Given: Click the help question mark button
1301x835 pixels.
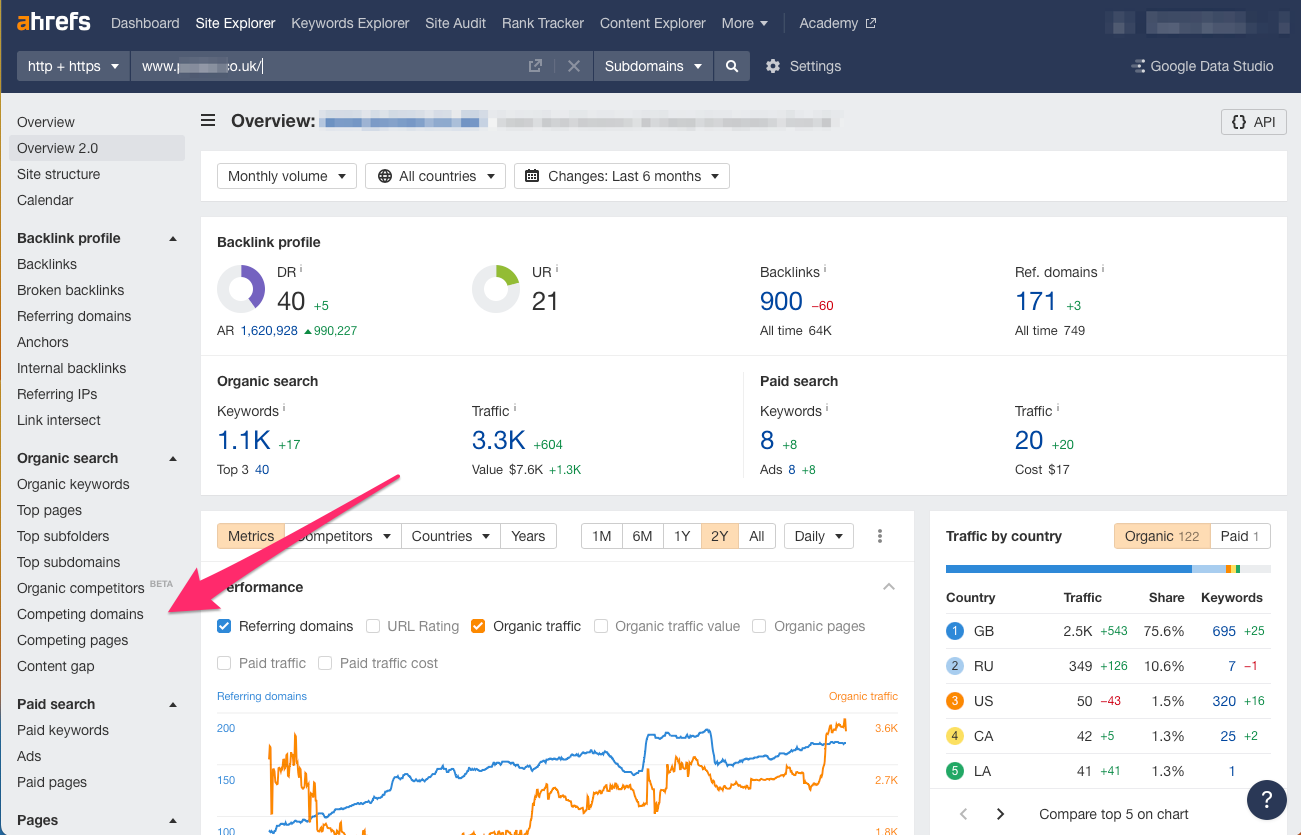Looking at the screenshot, I should tap(1266, 799).
